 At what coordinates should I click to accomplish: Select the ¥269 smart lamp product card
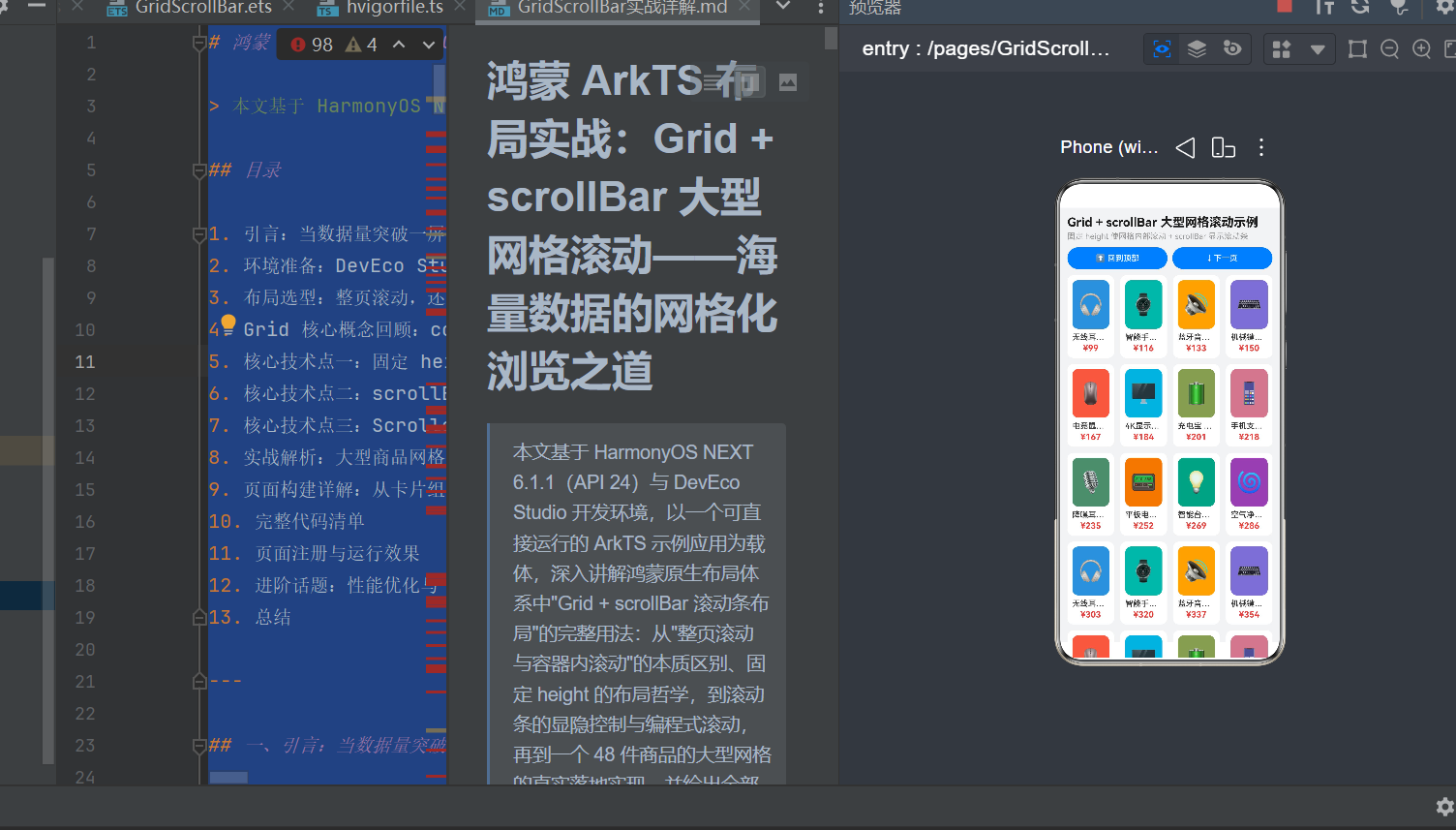pyautogui.click(x=1197, y=494)
